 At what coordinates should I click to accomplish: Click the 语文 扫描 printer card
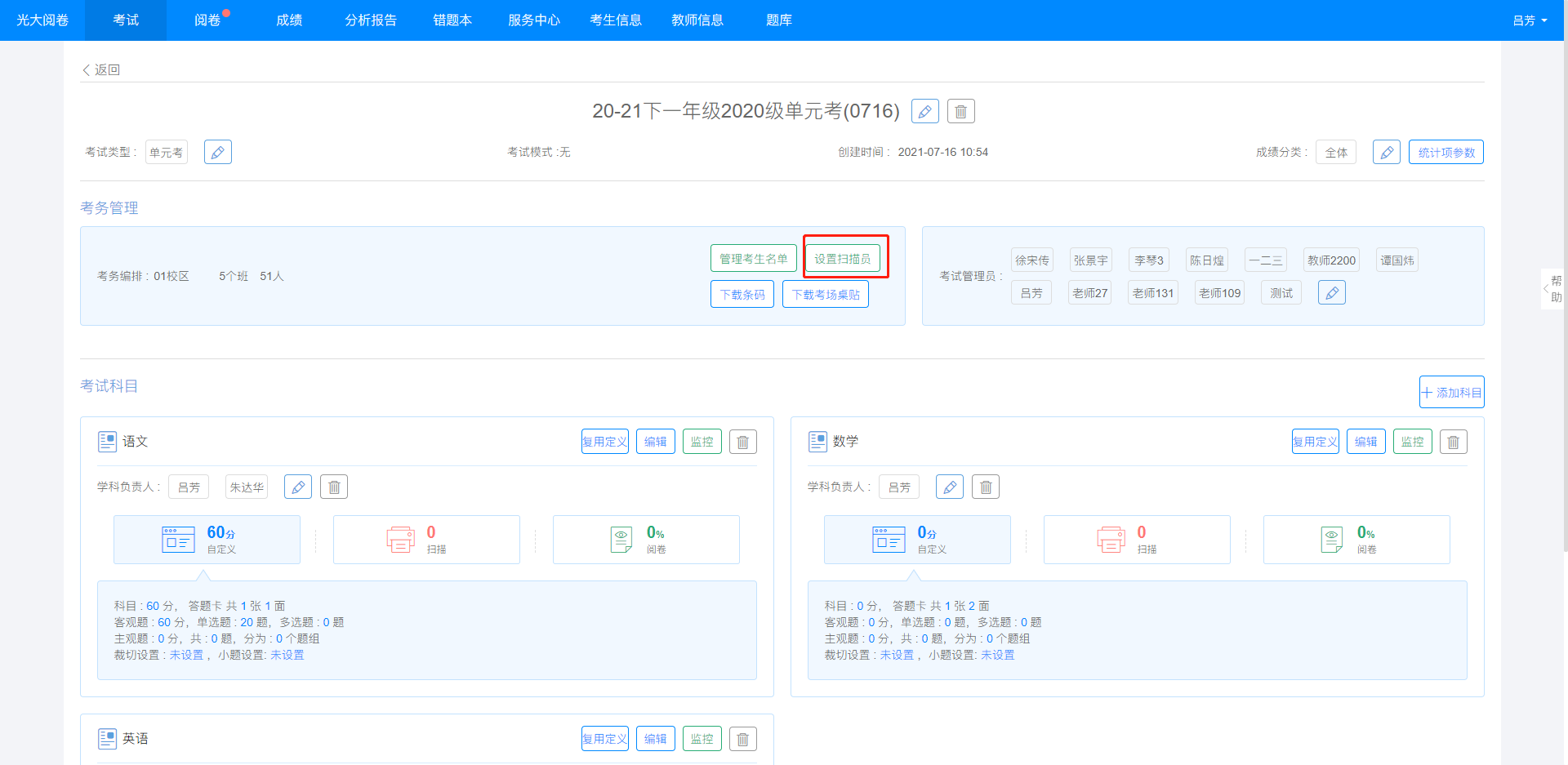(x=426, y=540)
